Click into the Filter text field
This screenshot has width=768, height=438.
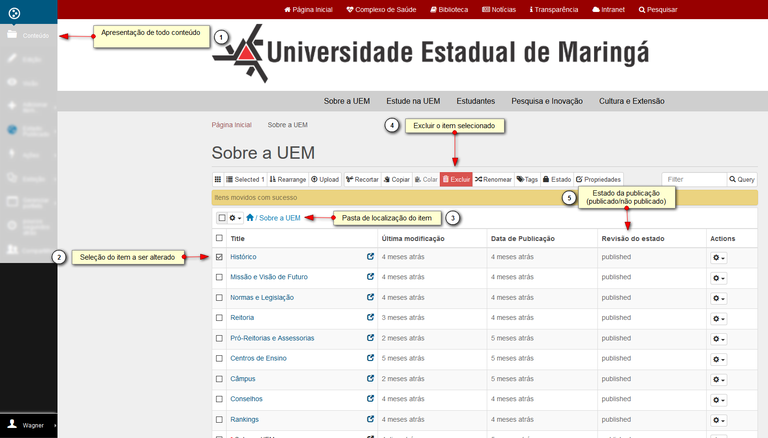694,179
